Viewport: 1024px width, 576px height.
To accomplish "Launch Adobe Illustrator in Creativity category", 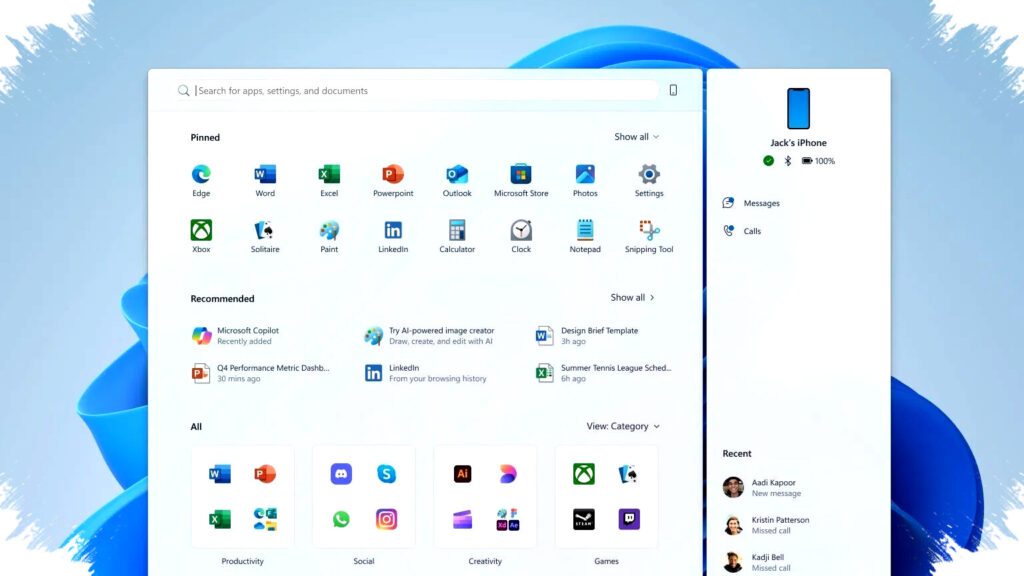I will pyautogui.click(x=462, y=473).
